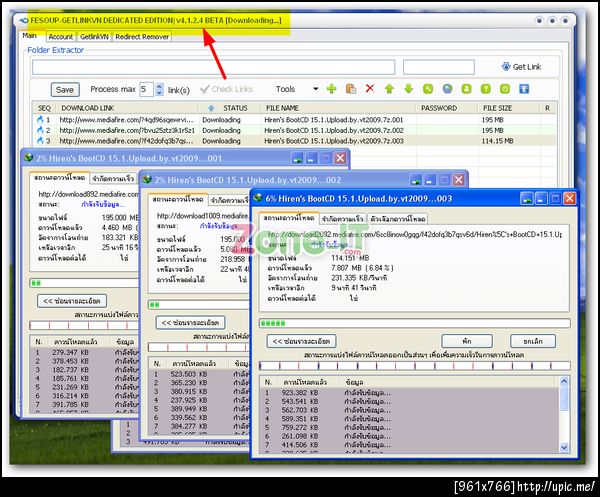Click the green plus add-link icon

pos(331,89)
